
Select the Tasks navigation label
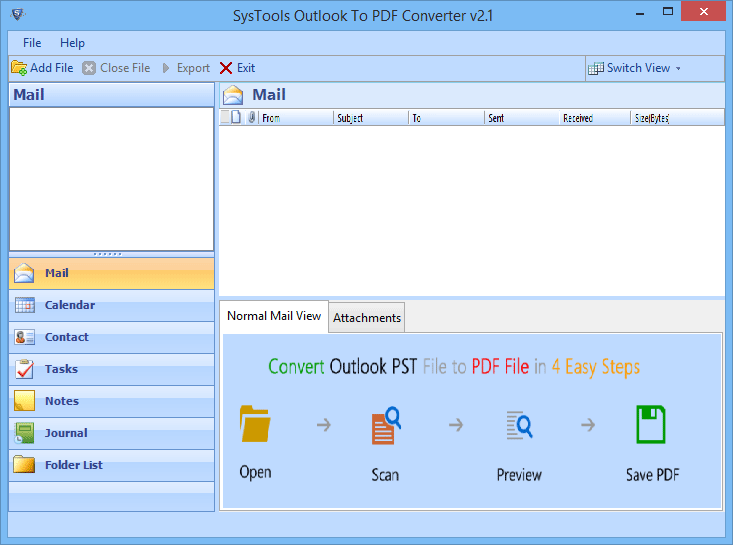tap(61, 369)
